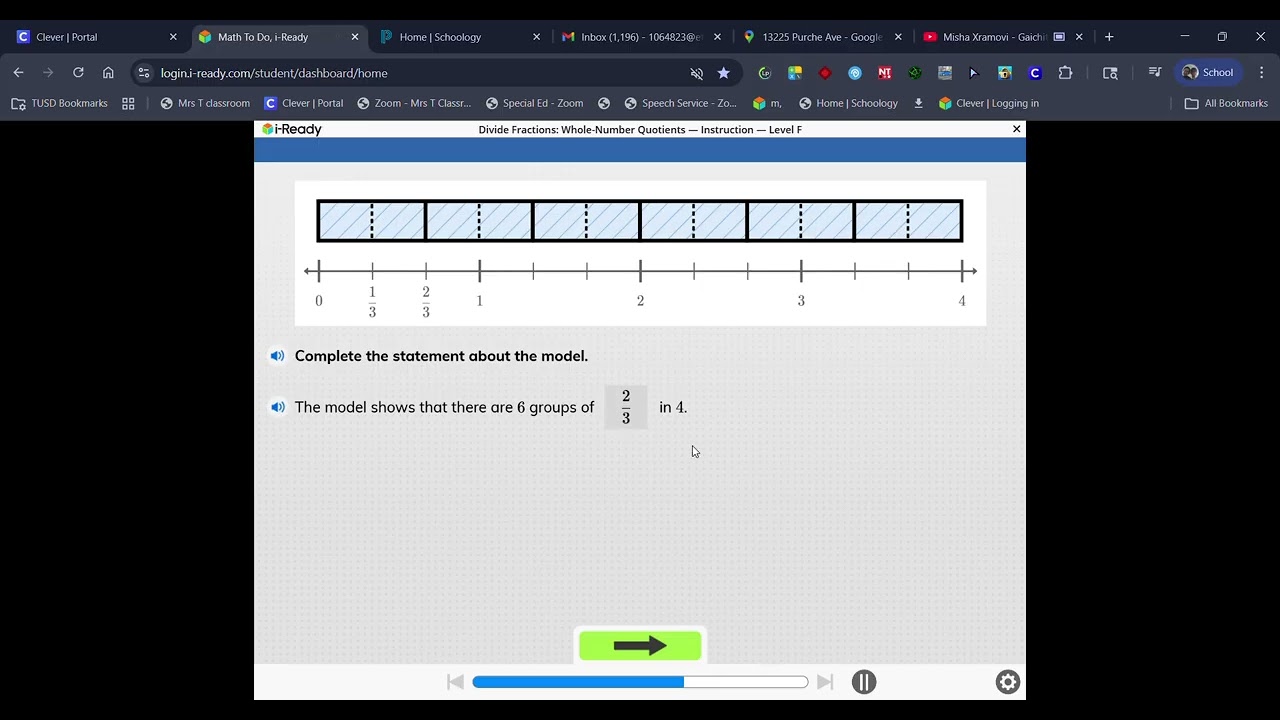Click the green LP extension

coord(765,73)
